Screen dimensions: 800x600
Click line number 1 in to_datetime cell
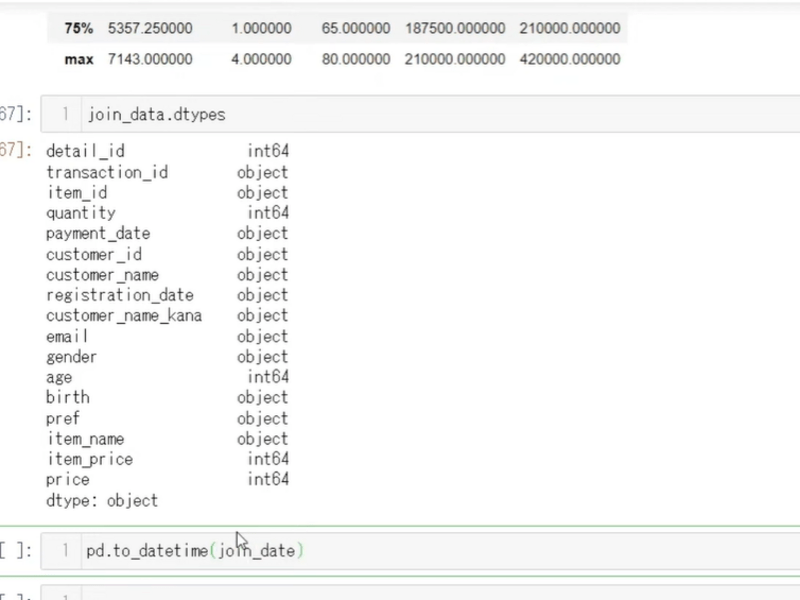click(65, 550)
